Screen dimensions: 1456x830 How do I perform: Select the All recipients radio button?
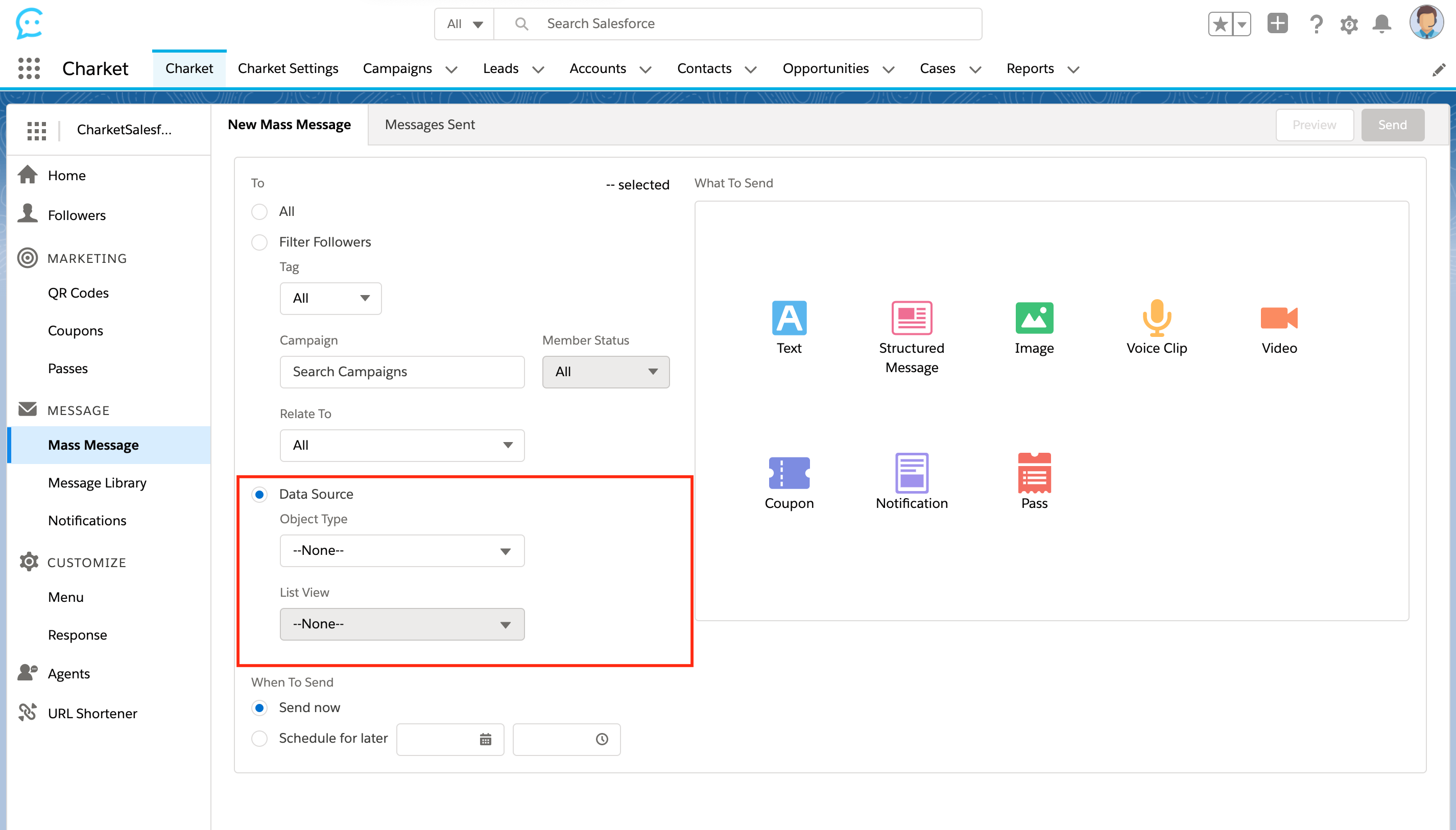pyautogui.click(x=259, y=211)
